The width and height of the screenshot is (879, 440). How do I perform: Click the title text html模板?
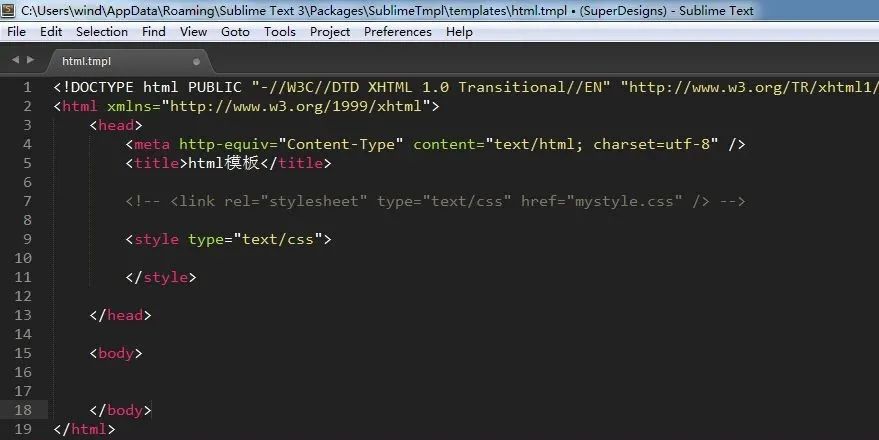[224, 163]
